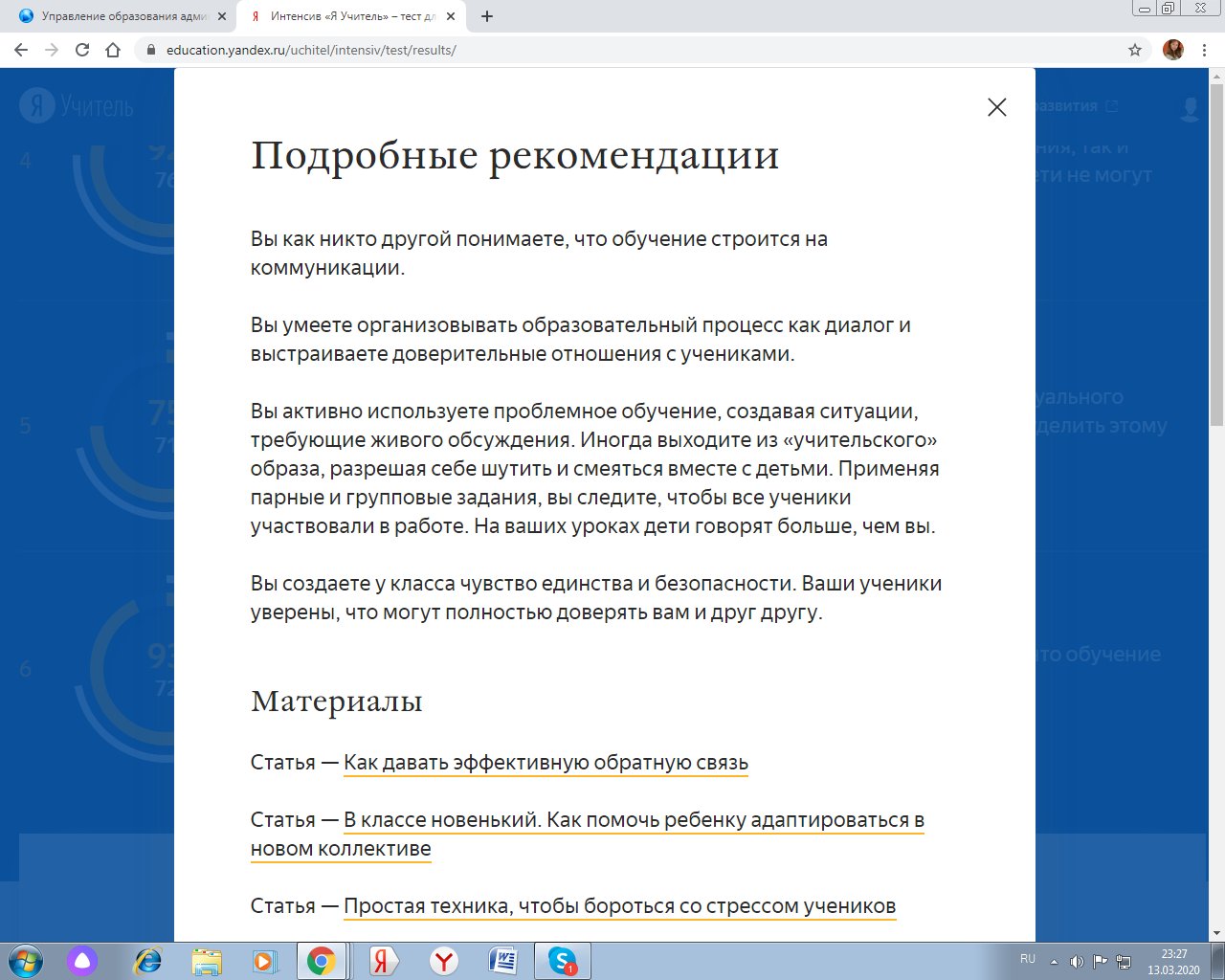Viewport: 1225px width, 980px height.
Task: Reload the page with the refresh icon
Action: 82,50
